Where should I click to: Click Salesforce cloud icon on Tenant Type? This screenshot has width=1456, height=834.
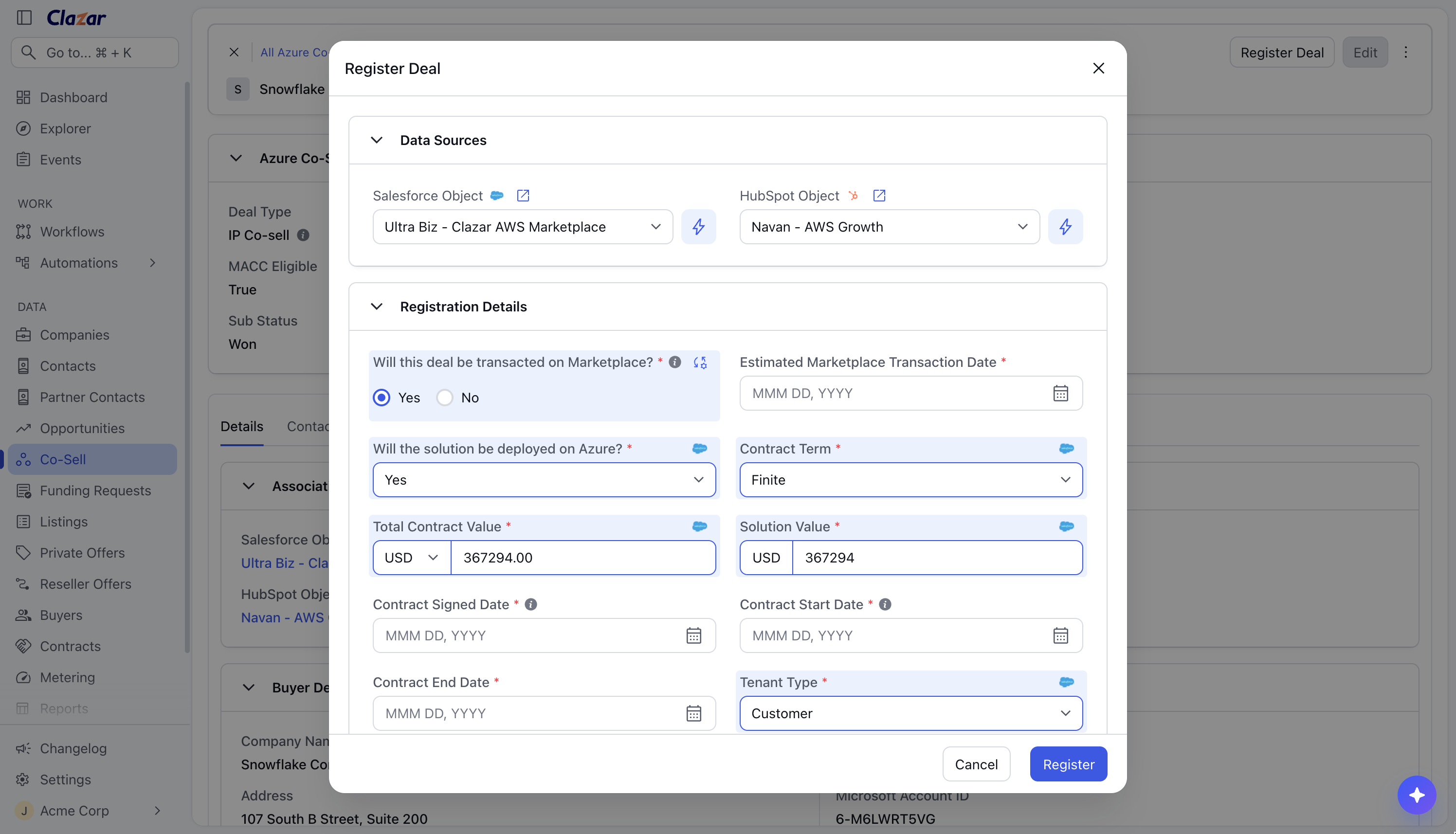(x=1066, y=682)
